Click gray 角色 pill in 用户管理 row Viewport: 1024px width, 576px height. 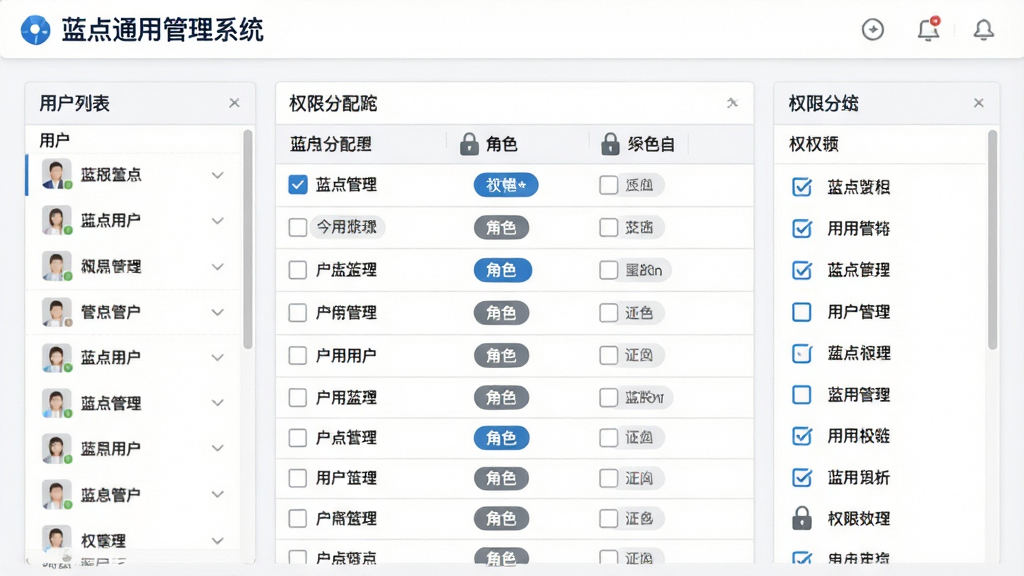pyautogui.click(x=502, y=478)
